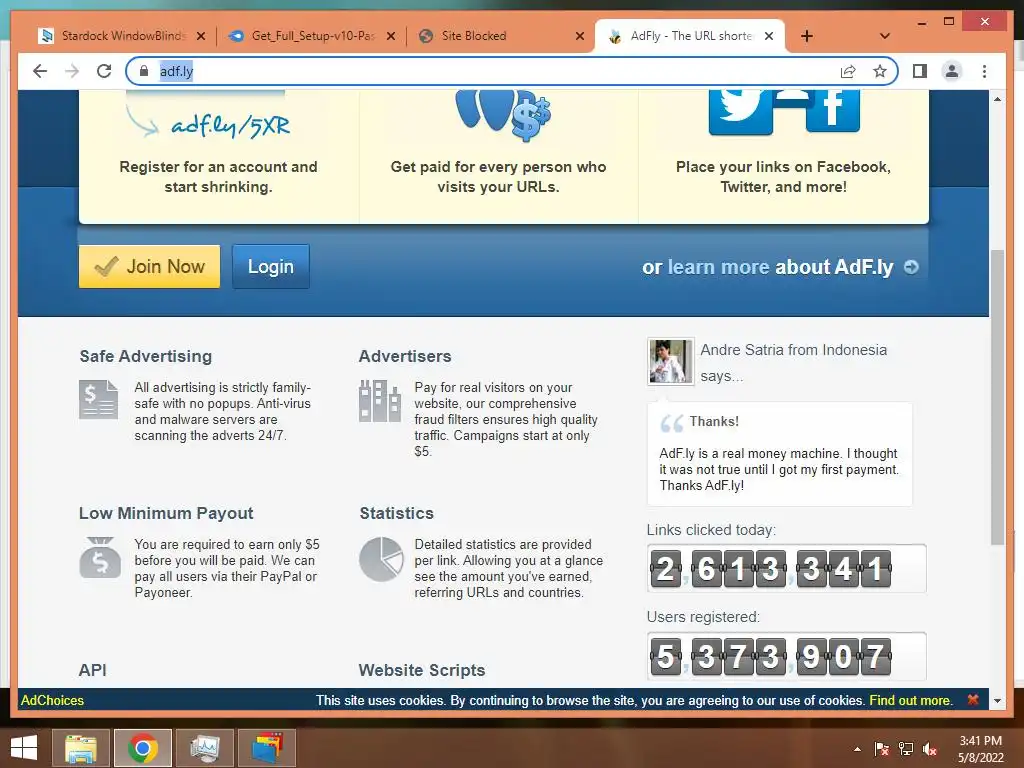Open the browser side panel
1024x768 pixels.
pyautogui.click(x=920, y=71)
